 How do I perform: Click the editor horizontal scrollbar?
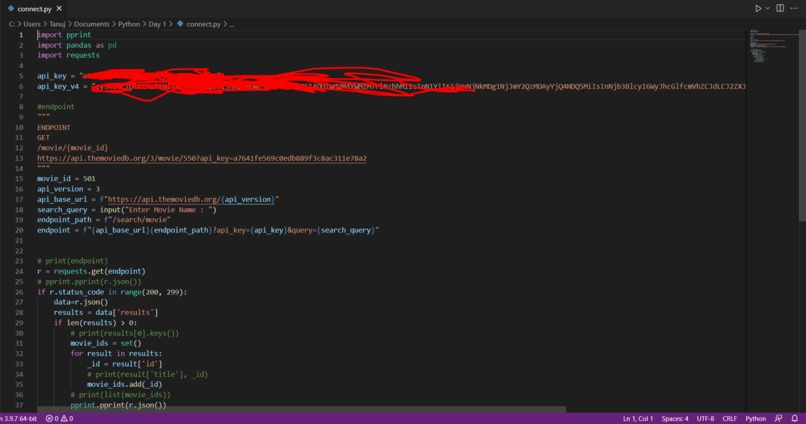point(301,410)
